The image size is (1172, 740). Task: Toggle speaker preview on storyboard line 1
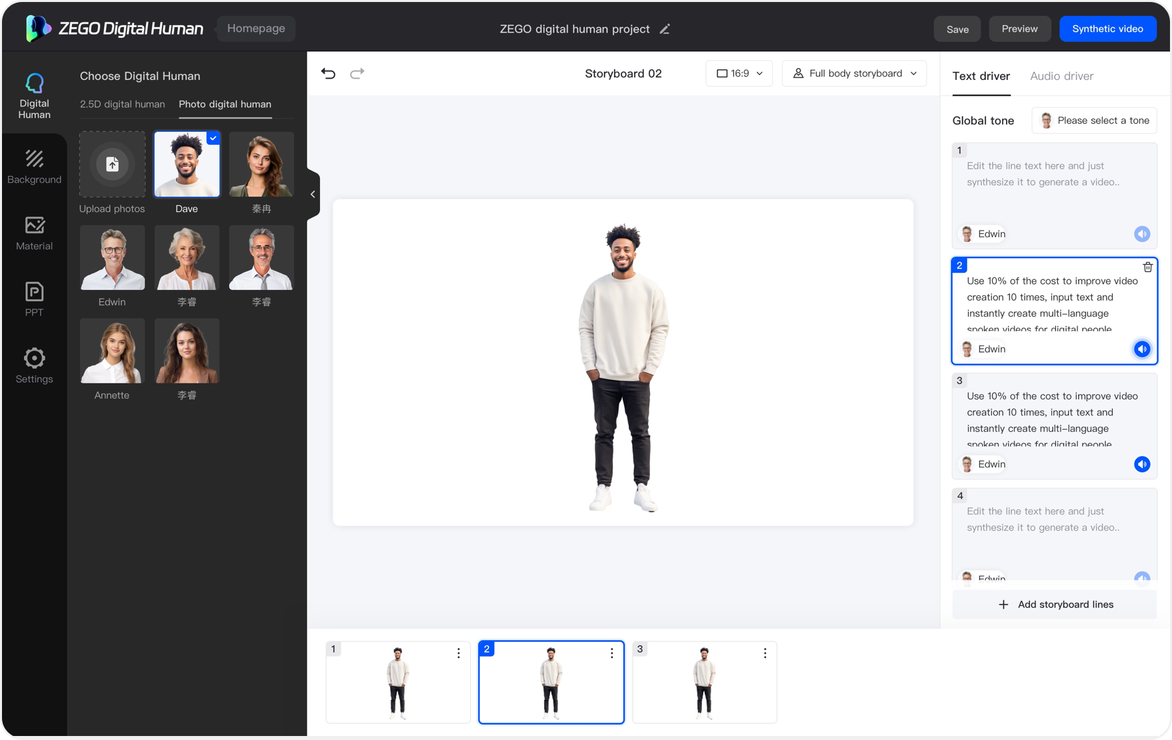pyautogui.click(x=1142, y=234)
